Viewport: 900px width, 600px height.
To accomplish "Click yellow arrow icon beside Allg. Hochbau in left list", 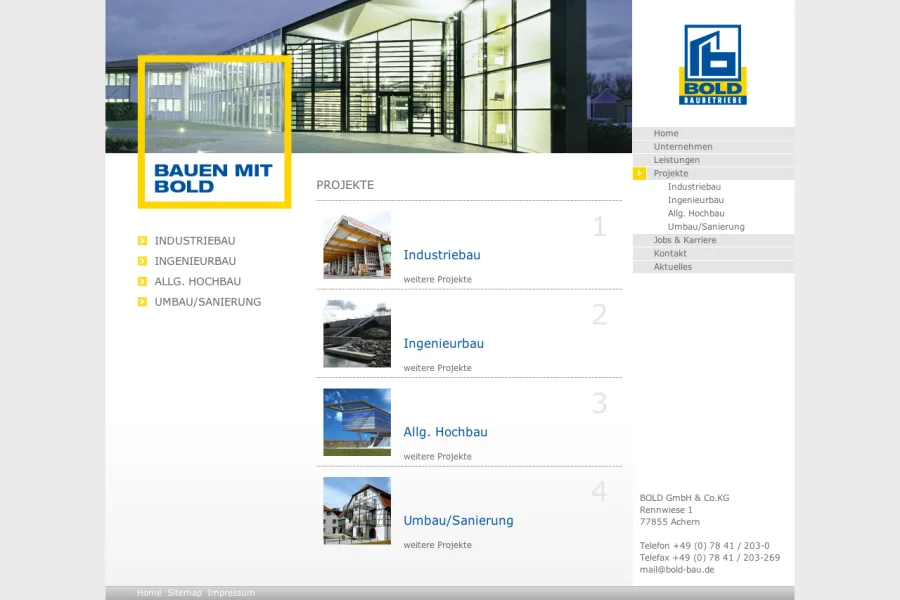I will (142, 282).
